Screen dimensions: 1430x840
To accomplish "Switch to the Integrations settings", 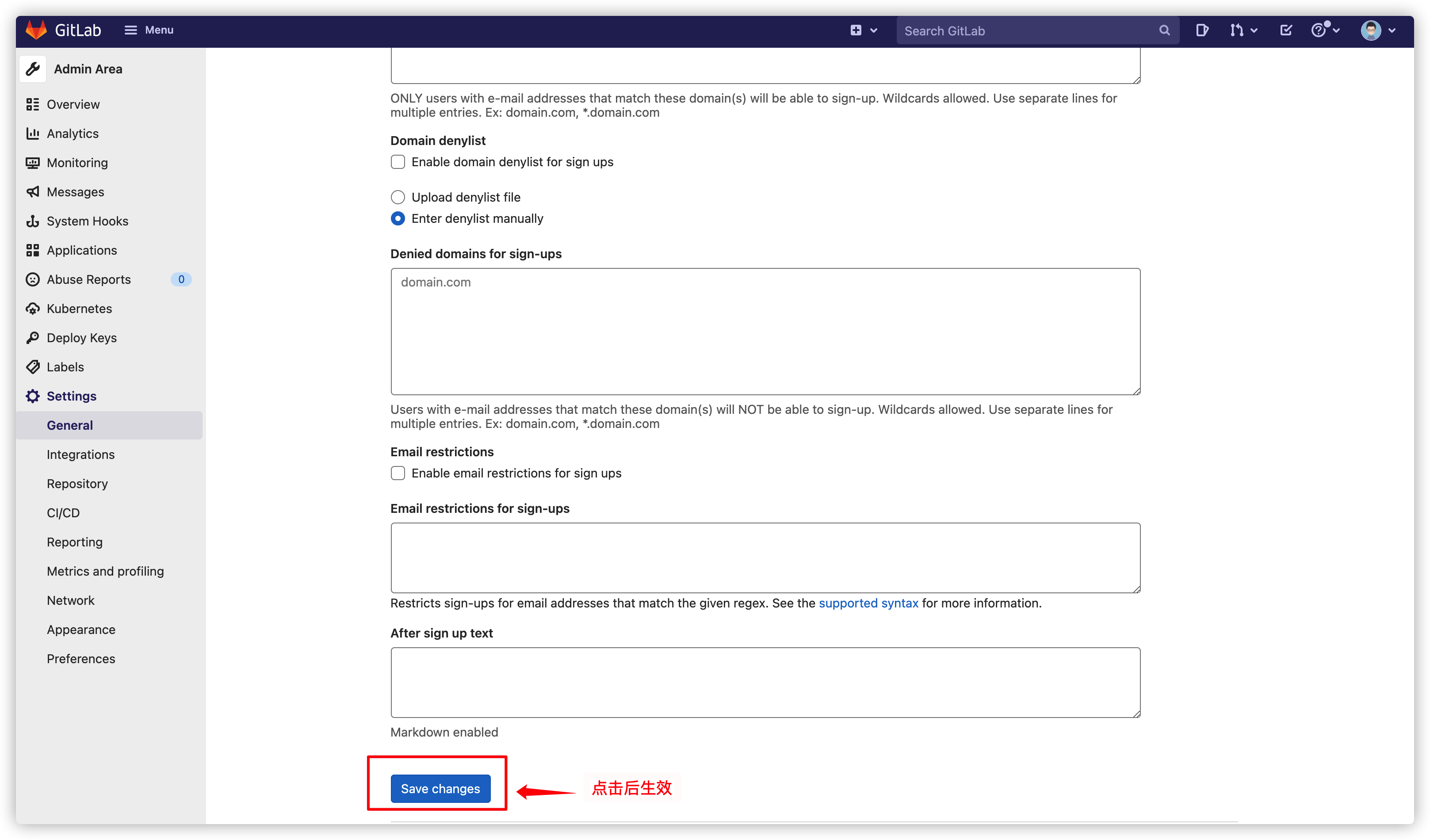I will 80,454.
